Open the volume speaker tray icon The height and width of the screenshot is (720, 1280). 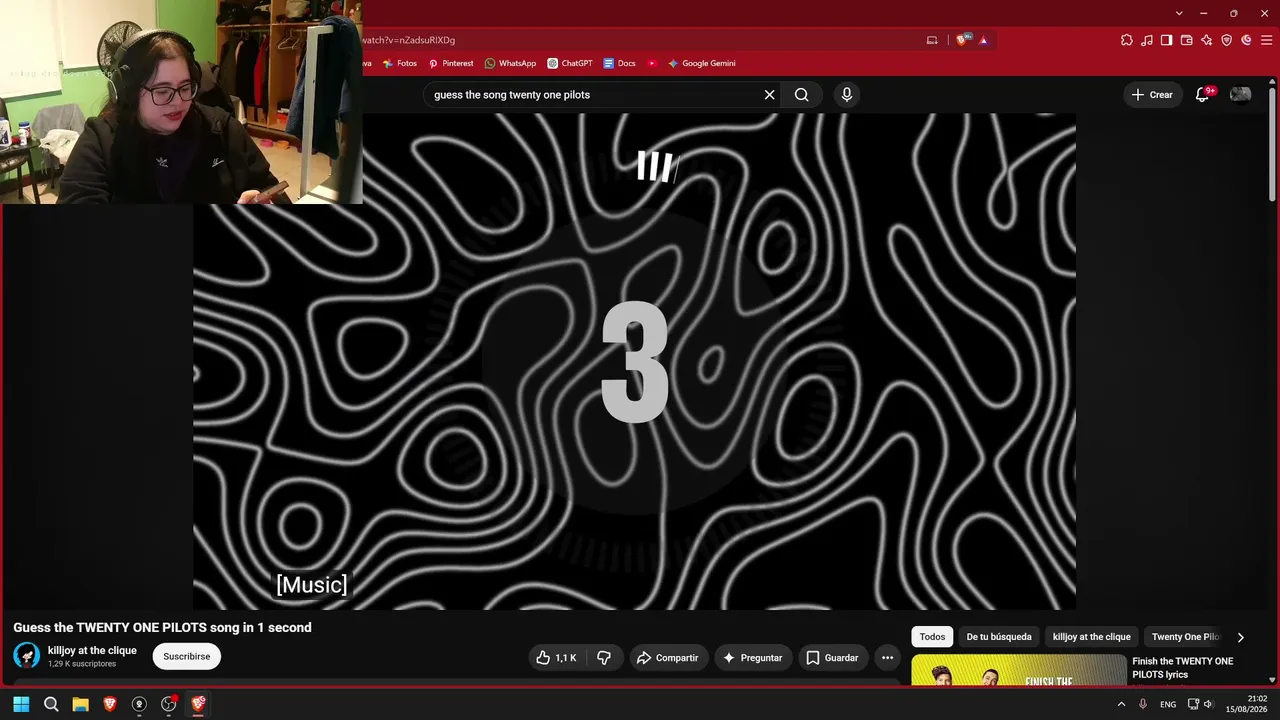pyautogui.click(x=1209, y=704)
